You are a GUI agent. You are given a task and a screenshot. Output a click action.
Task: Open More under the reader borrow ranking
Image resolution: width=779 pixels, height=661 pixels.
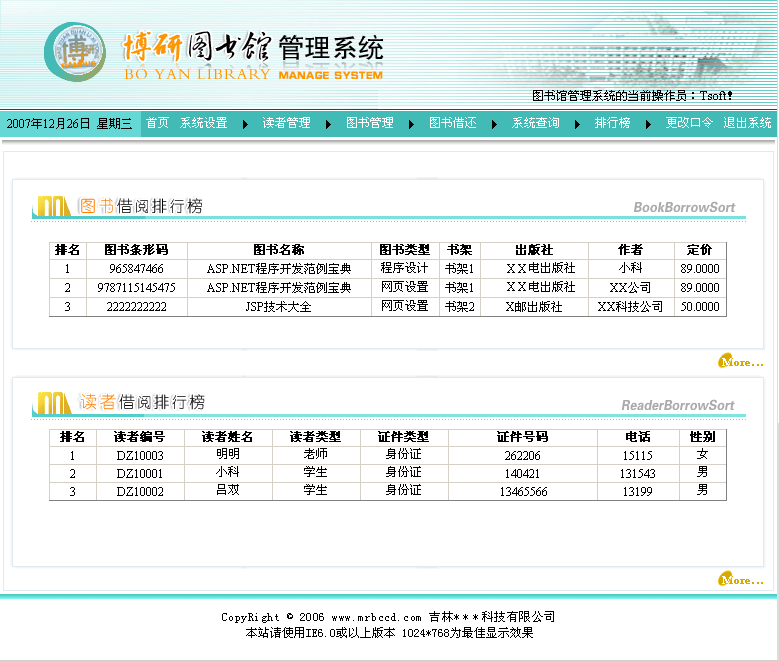[741, 579]
